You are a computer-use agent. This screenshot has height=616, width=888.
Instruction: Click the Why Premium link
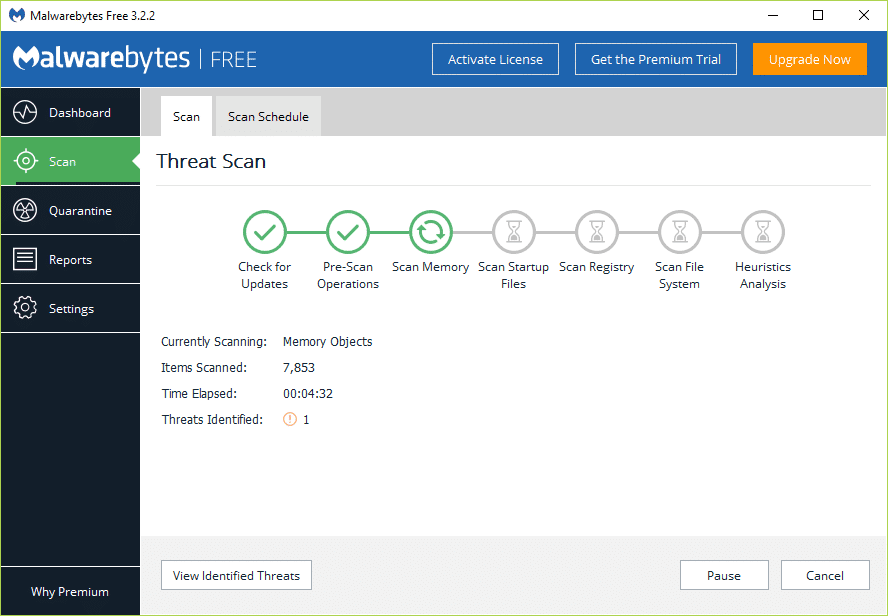point(69,592)
